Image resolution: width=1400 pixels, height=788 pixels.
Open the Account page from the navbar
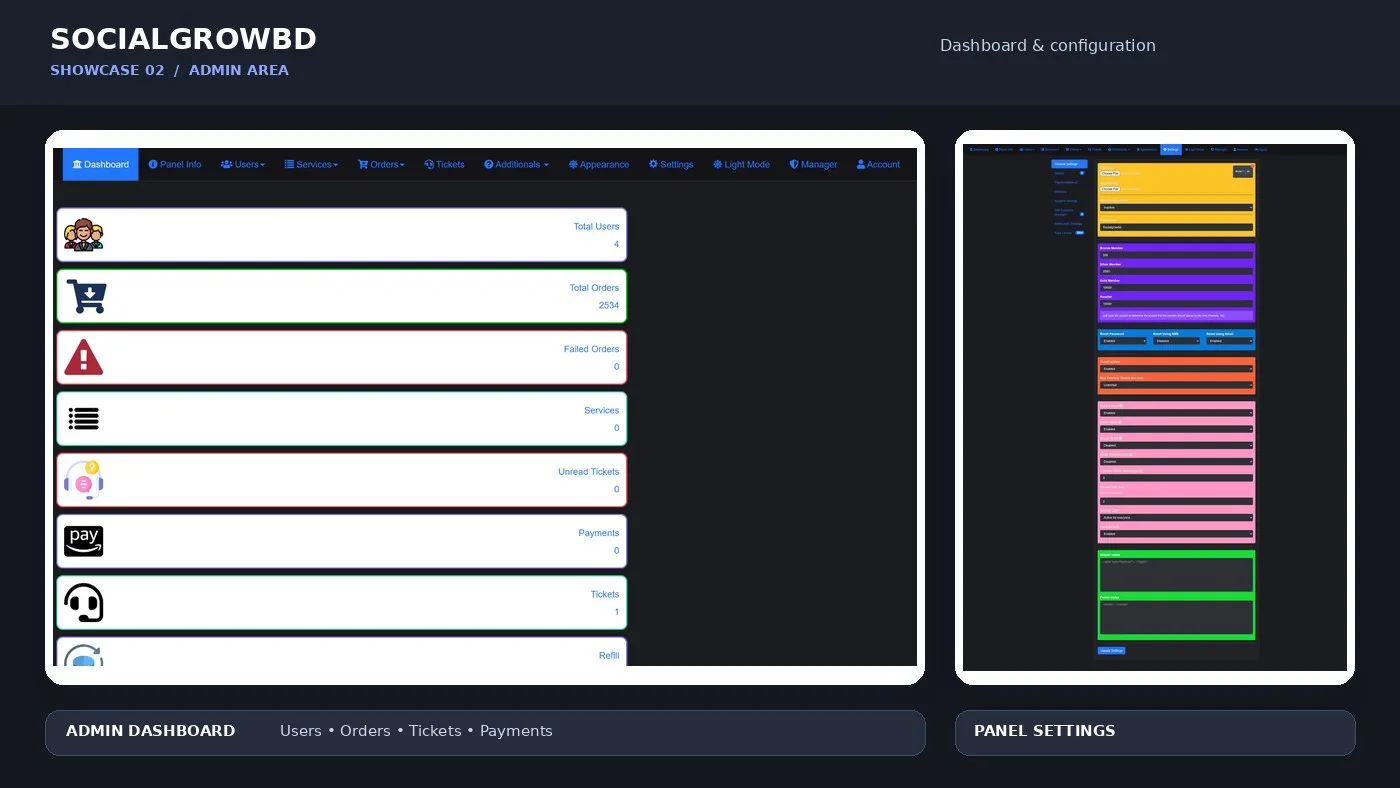coord(878,164)
